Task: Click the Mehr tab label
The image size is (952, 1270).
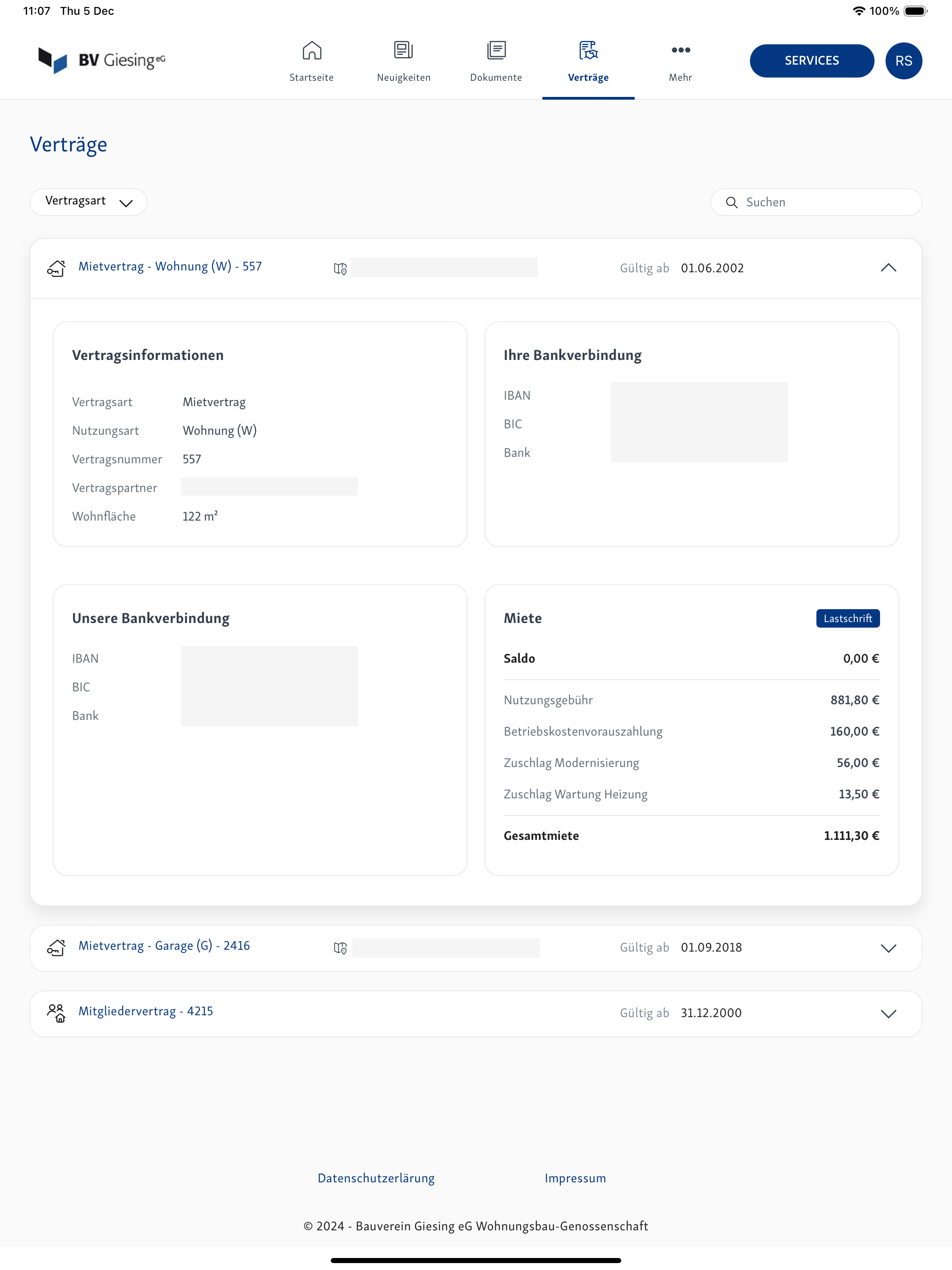Action: pos(681,78)
